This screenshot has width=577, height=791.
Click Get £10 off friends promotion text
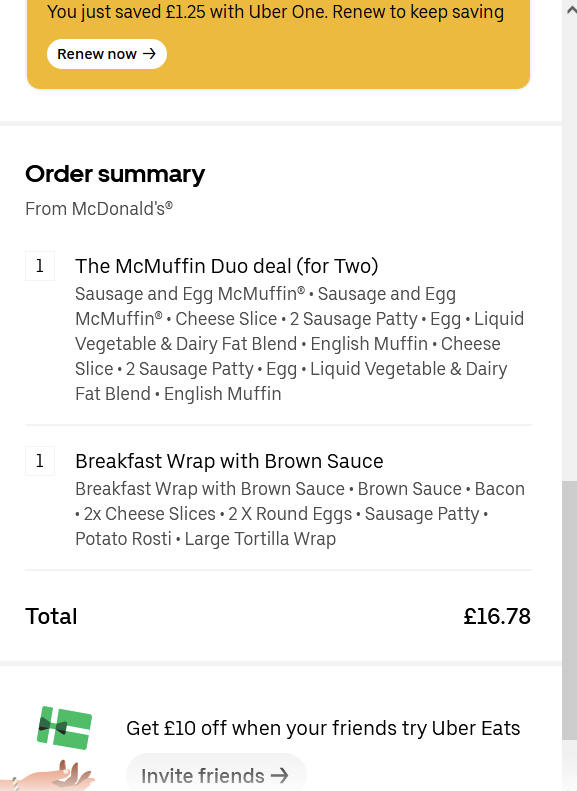tap(323, 728)
